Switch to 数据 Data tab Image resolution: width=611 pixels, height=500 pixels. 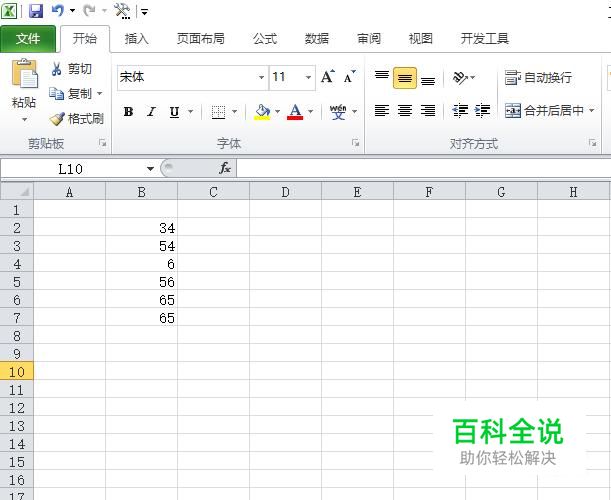point(317,39)
